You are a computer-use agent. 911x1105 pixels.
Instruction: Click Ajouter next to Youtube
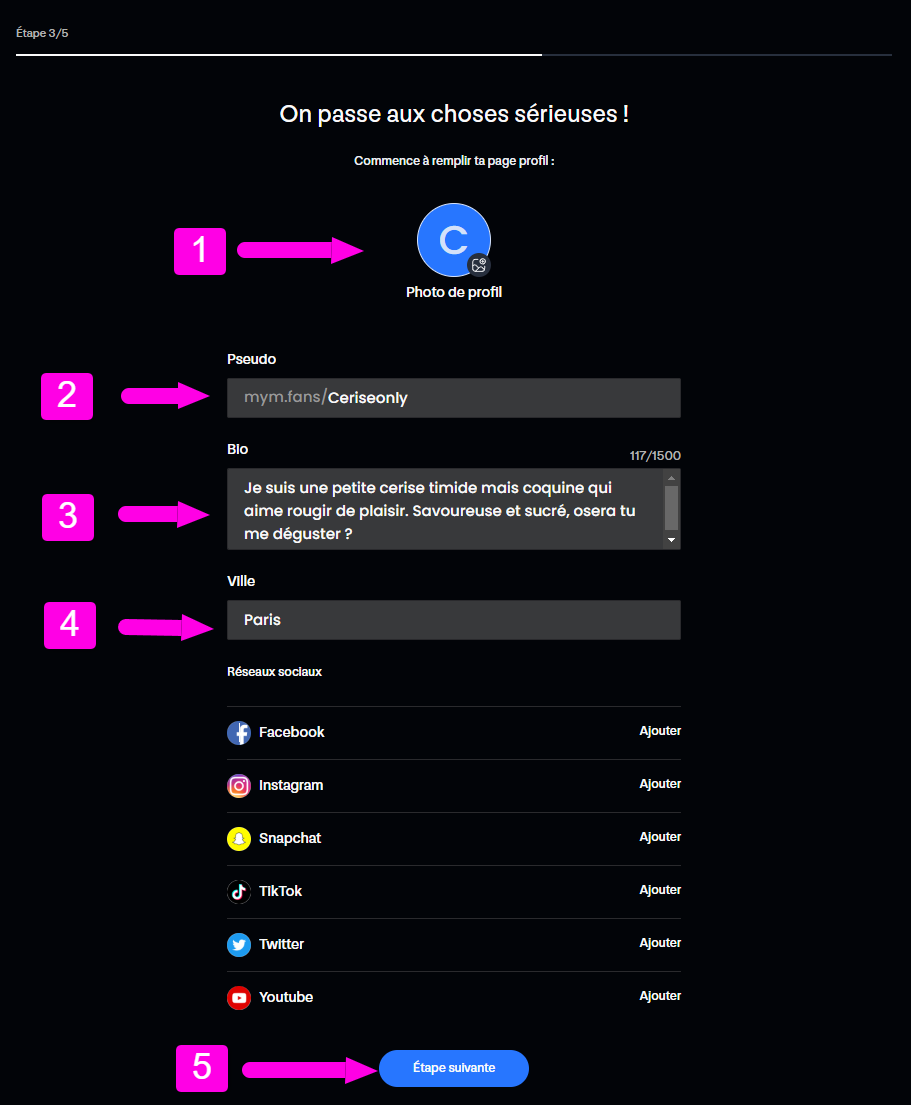pyautogui.click(x=660, y=996)
